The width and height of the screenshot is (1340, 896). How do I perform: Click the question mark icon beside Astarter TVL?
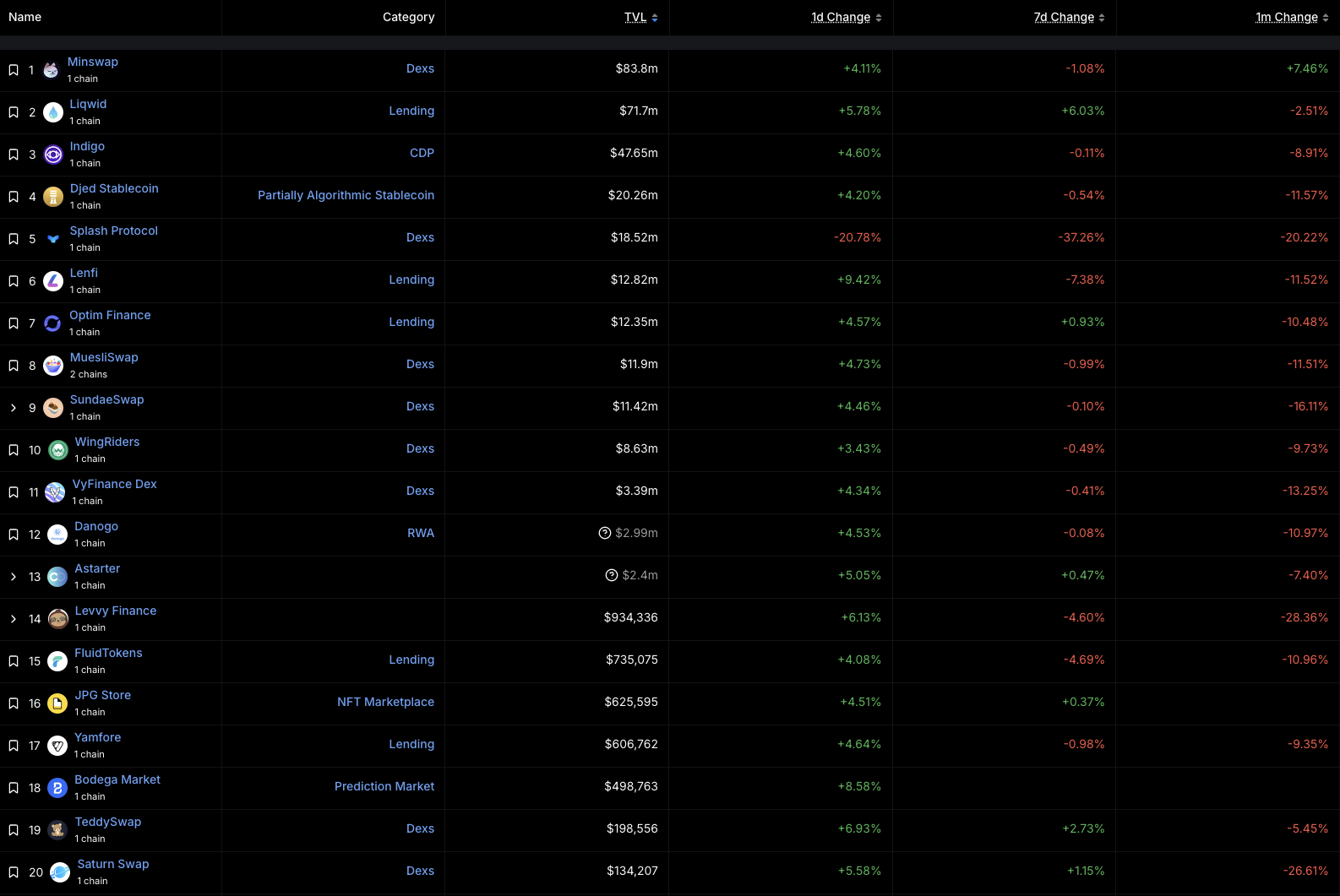pos(612,575)
